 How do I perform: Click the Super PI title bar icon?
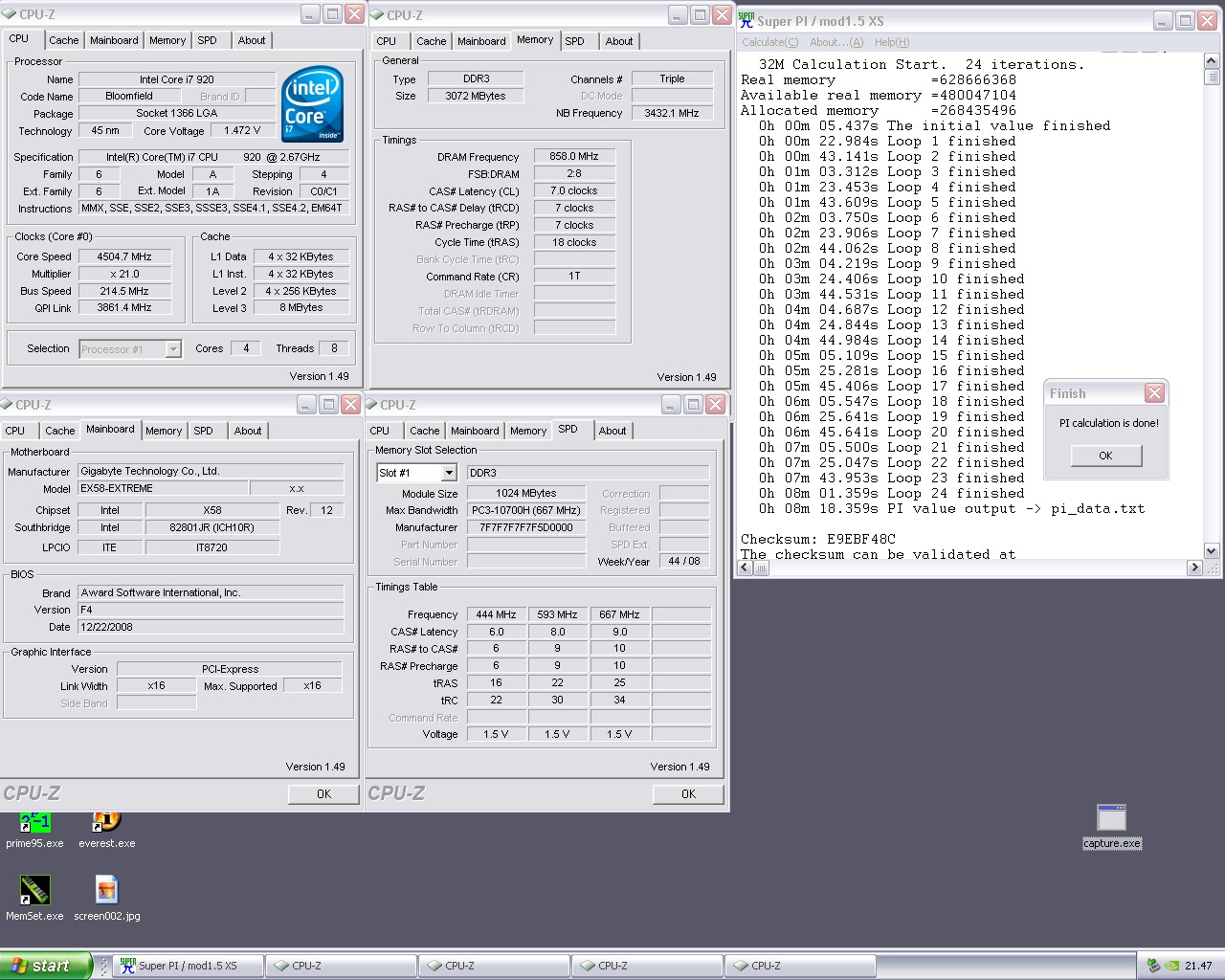tap(746, 20)
